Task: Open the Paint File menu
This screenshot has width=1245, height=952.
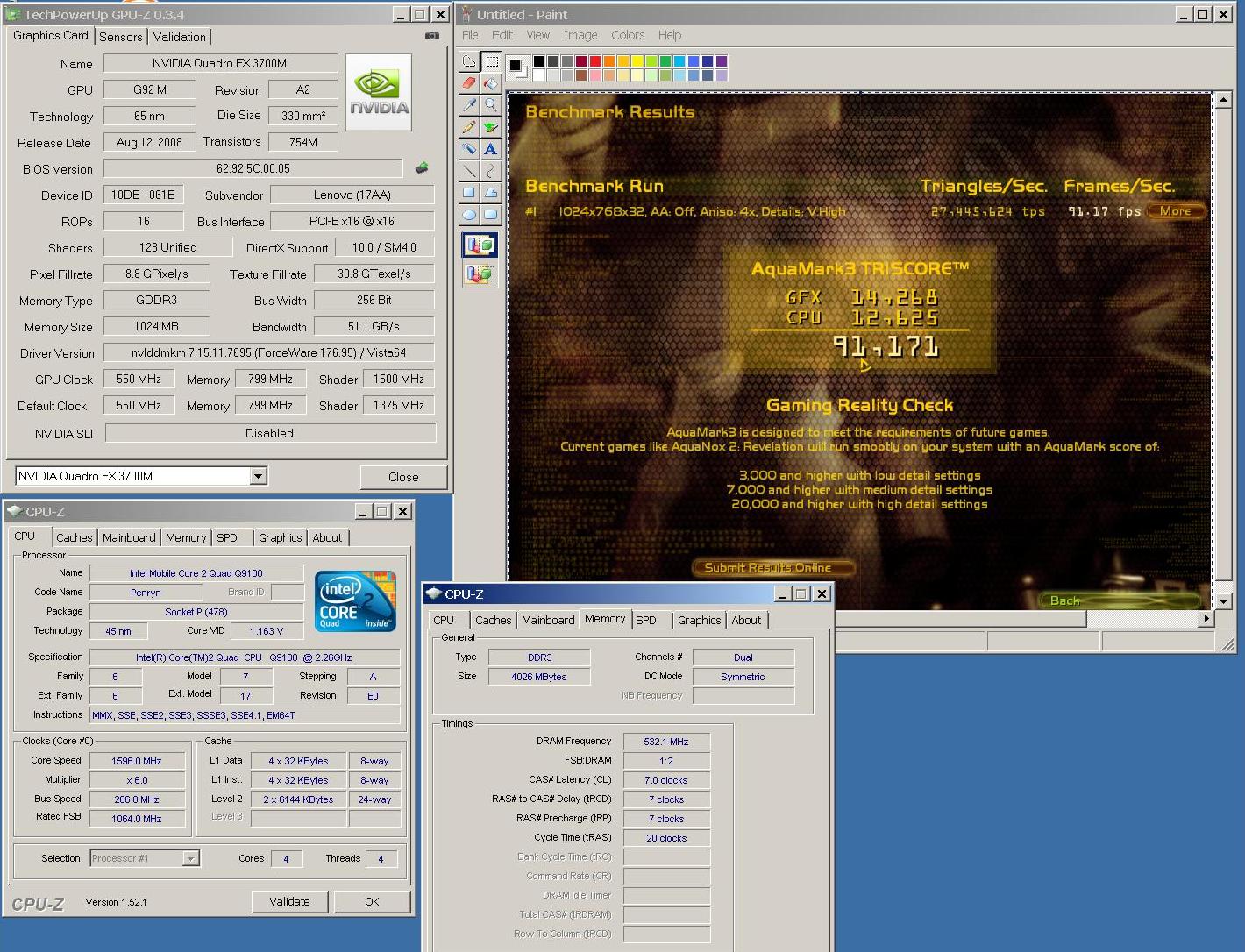Action: [x=470, y=35]
